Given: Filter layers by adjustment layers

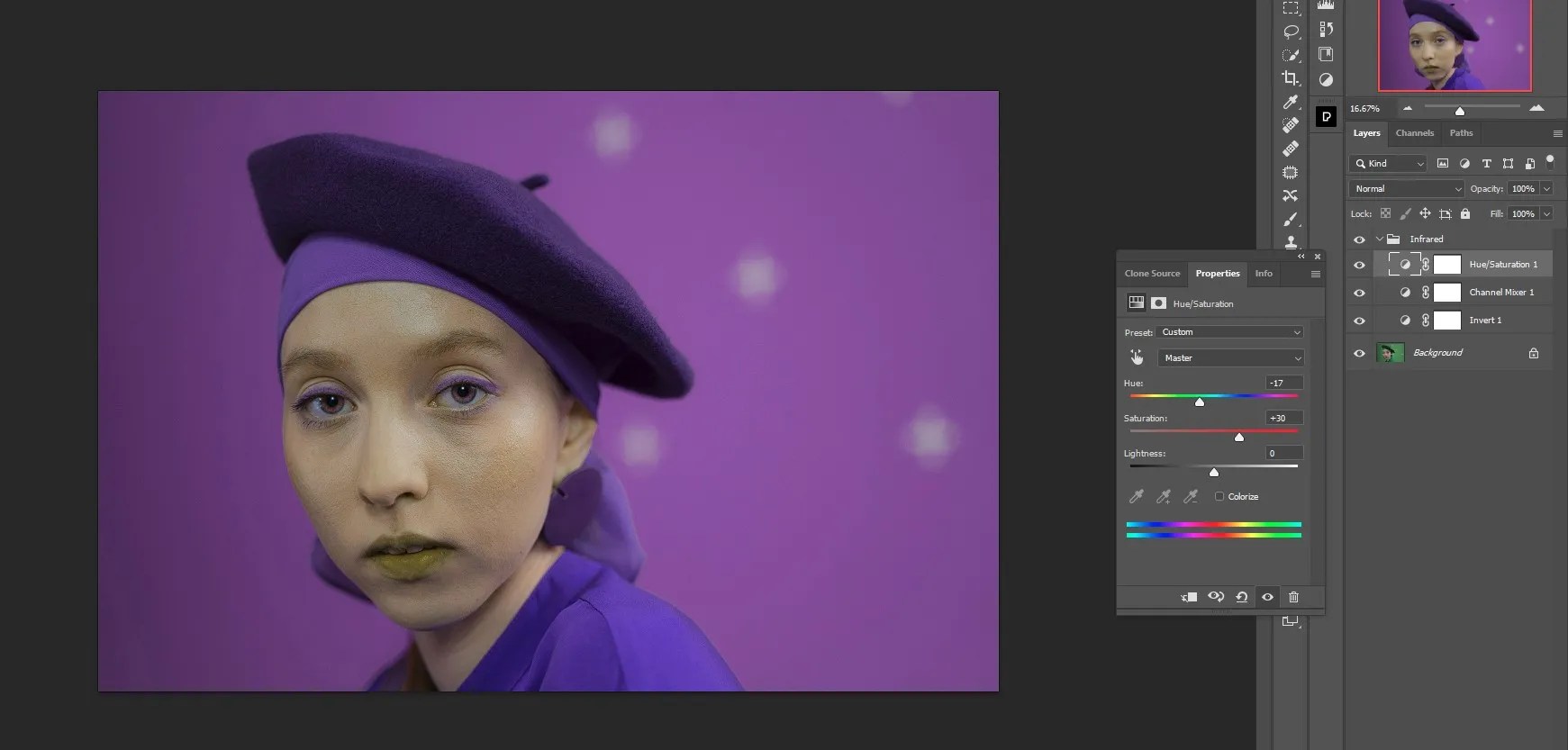Looking at the screenshot, I should pos(1464,163).
